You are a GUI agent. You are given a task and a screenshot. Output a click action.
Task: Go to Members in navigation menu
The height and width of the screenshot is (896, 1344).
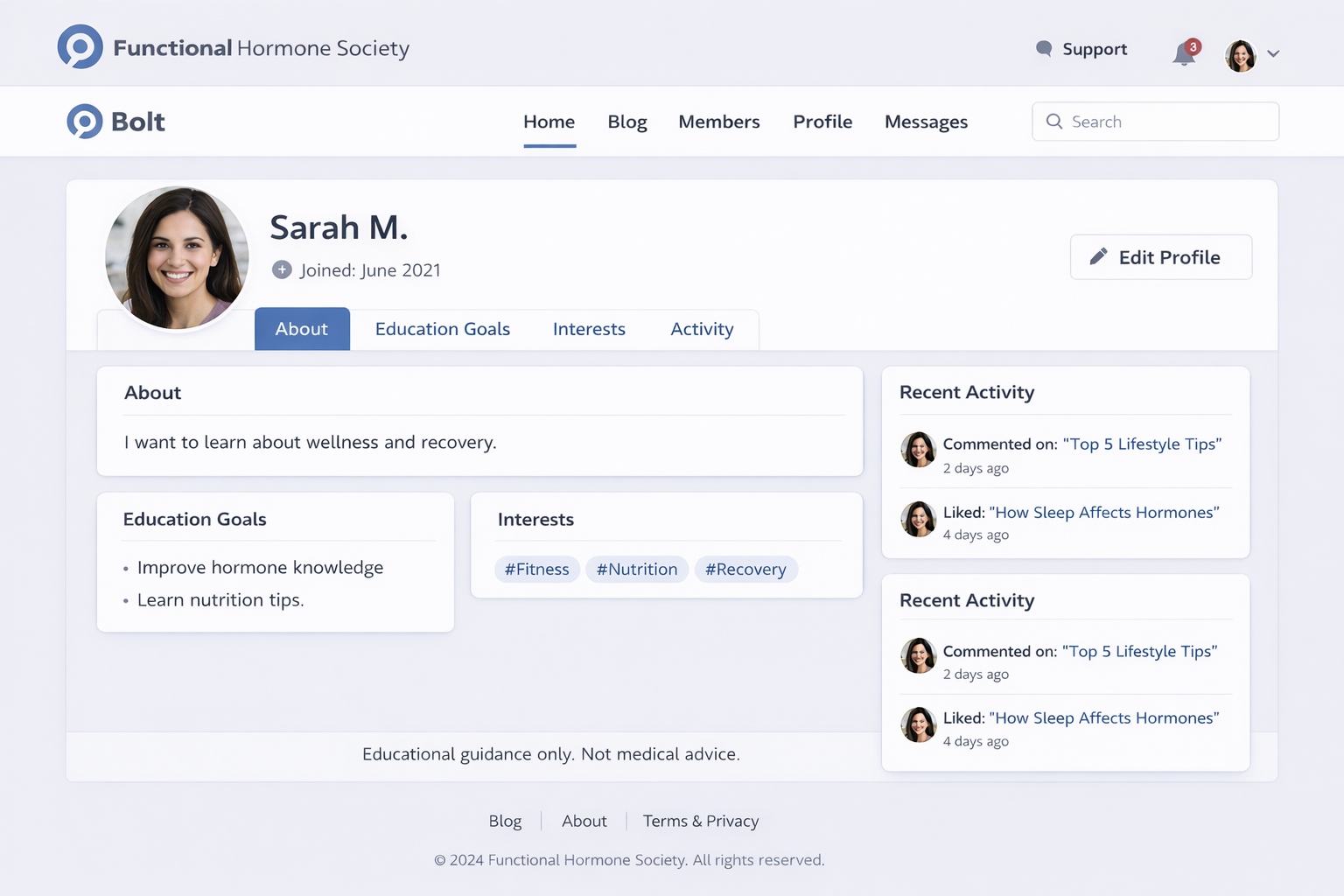tap(718, 122)
